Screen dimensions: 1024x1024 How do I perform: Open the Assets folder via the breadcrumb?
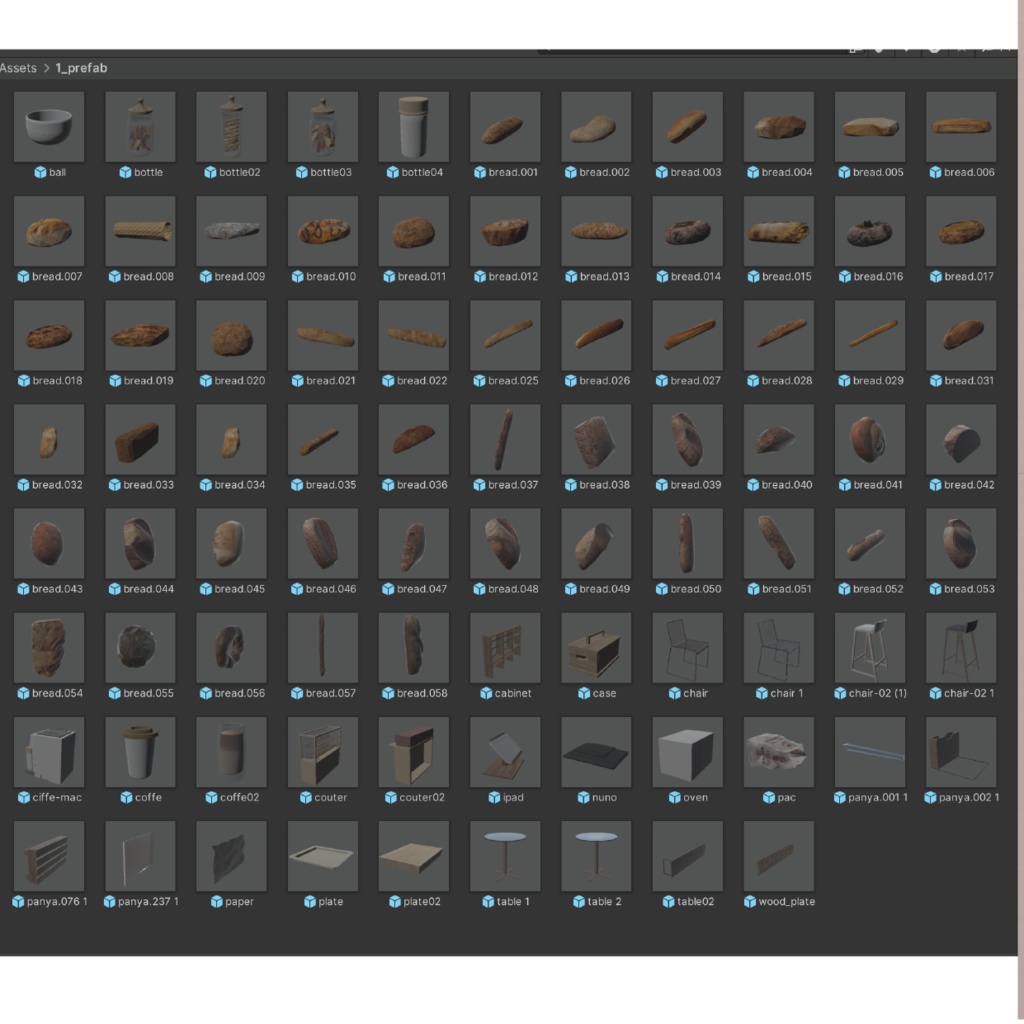pos(17,68)
